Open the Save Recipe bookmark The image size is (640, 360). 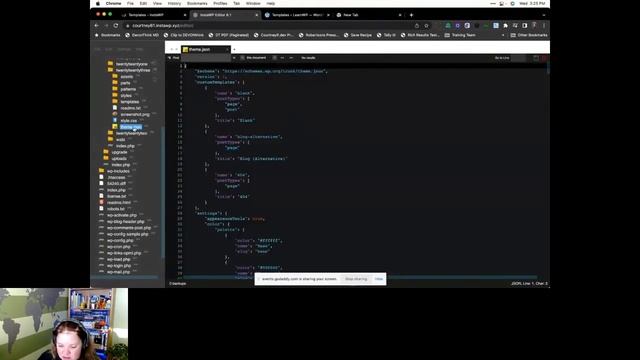[358, 35]
